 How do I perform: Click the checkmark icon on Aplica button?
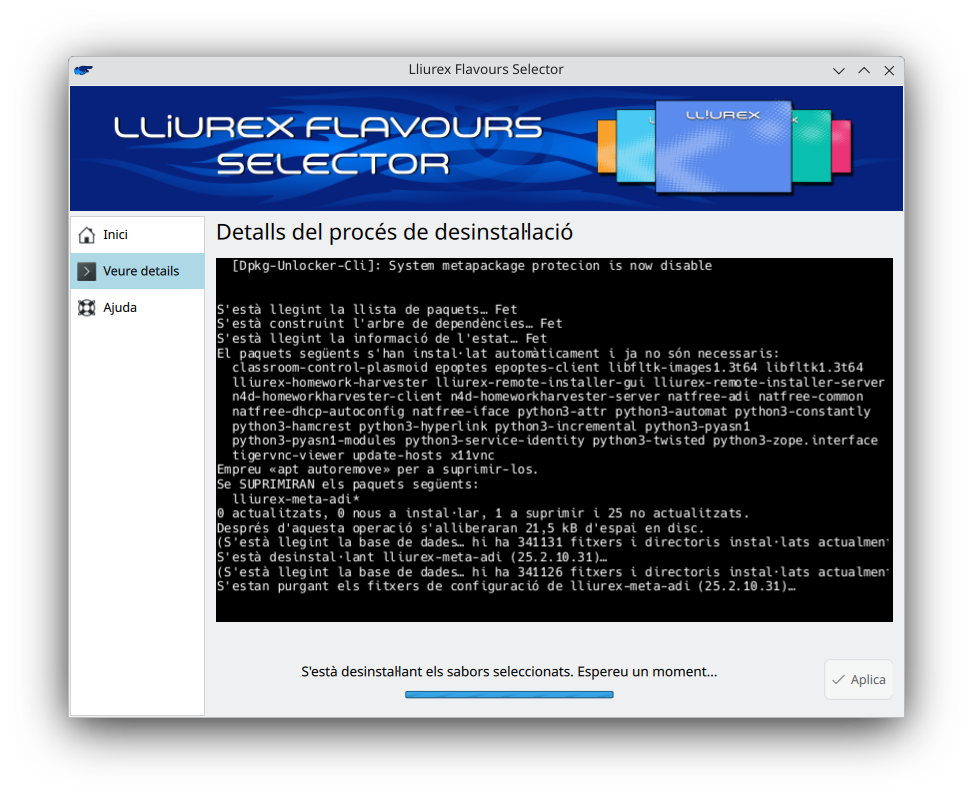838,680
